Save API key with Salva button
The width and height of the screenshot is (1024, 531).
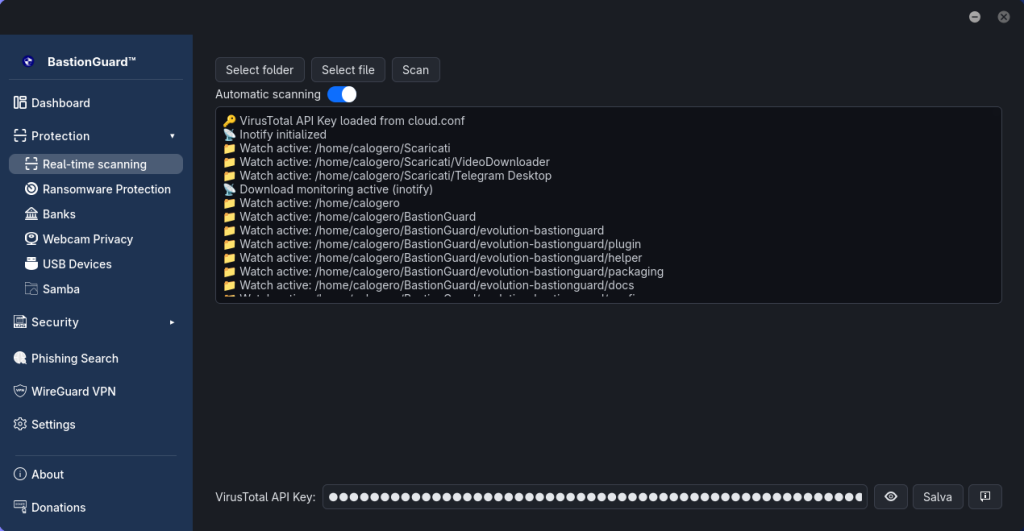[x=937, y=497]
